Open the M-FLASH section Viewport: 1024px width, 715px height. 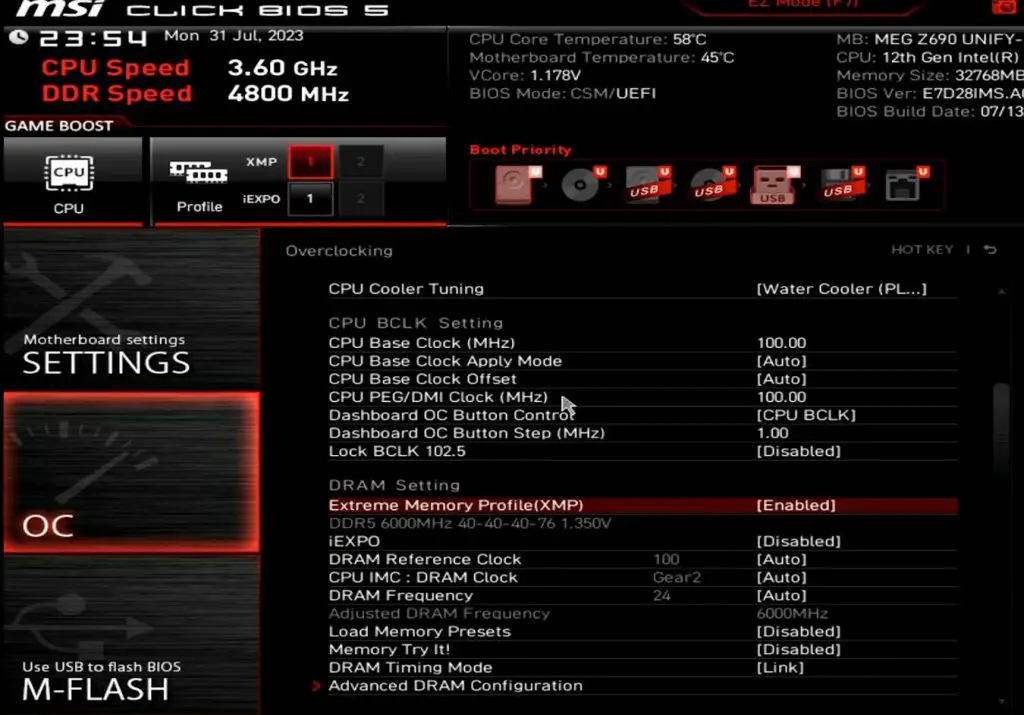[x=131, y=635]
